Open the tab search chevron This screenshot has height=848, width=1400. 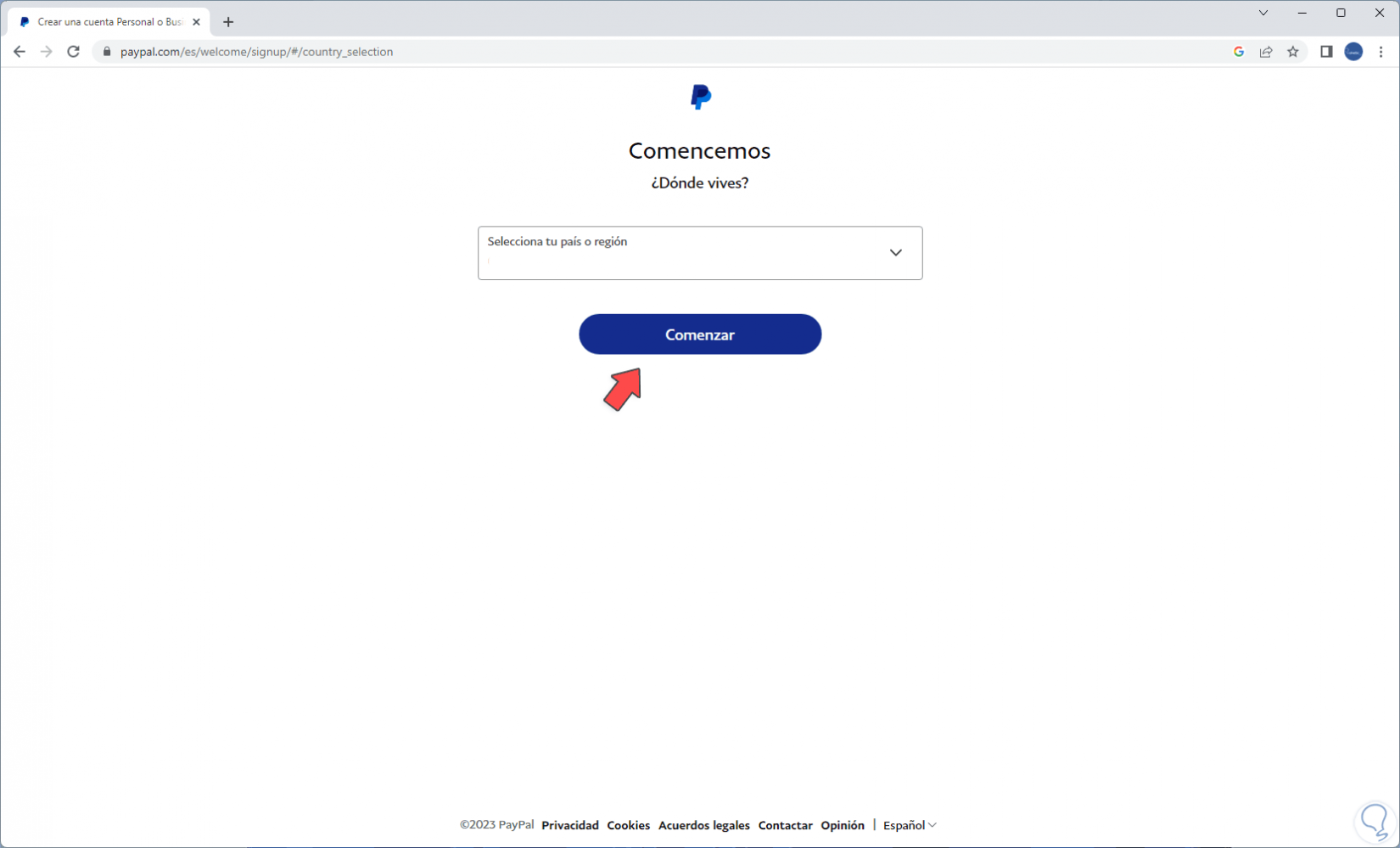coord(1263,13)
